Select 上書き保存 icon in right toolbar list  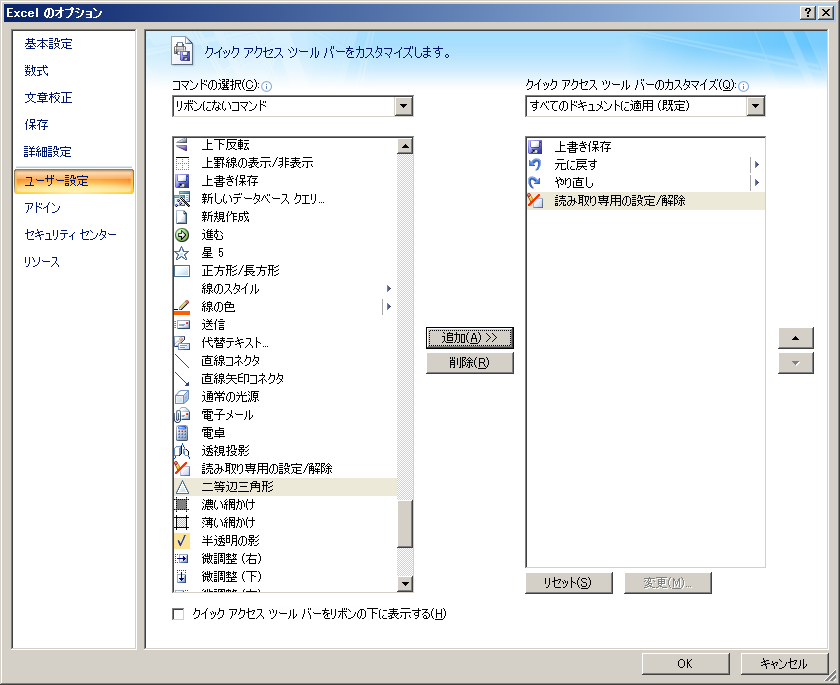(535, 147)
